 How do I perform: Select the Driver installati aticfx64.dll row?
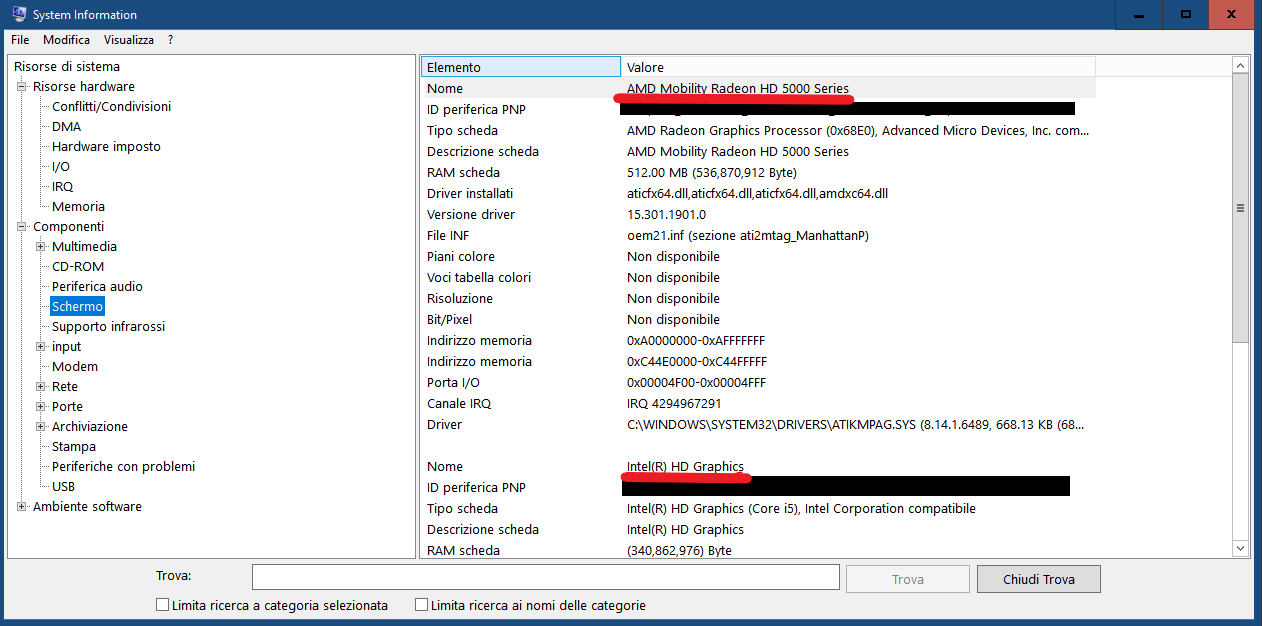758,193
